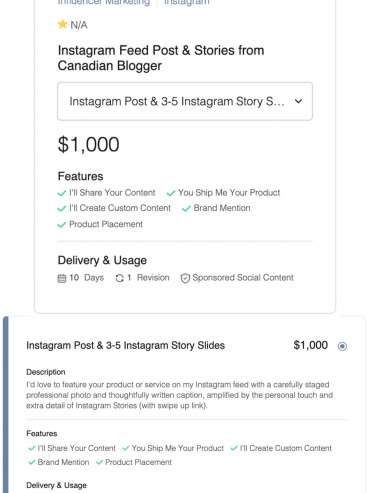This screenshot has width=370, height=493.
Task: Click the Sponsored Social Content label
Action: (x=243, y=278)
